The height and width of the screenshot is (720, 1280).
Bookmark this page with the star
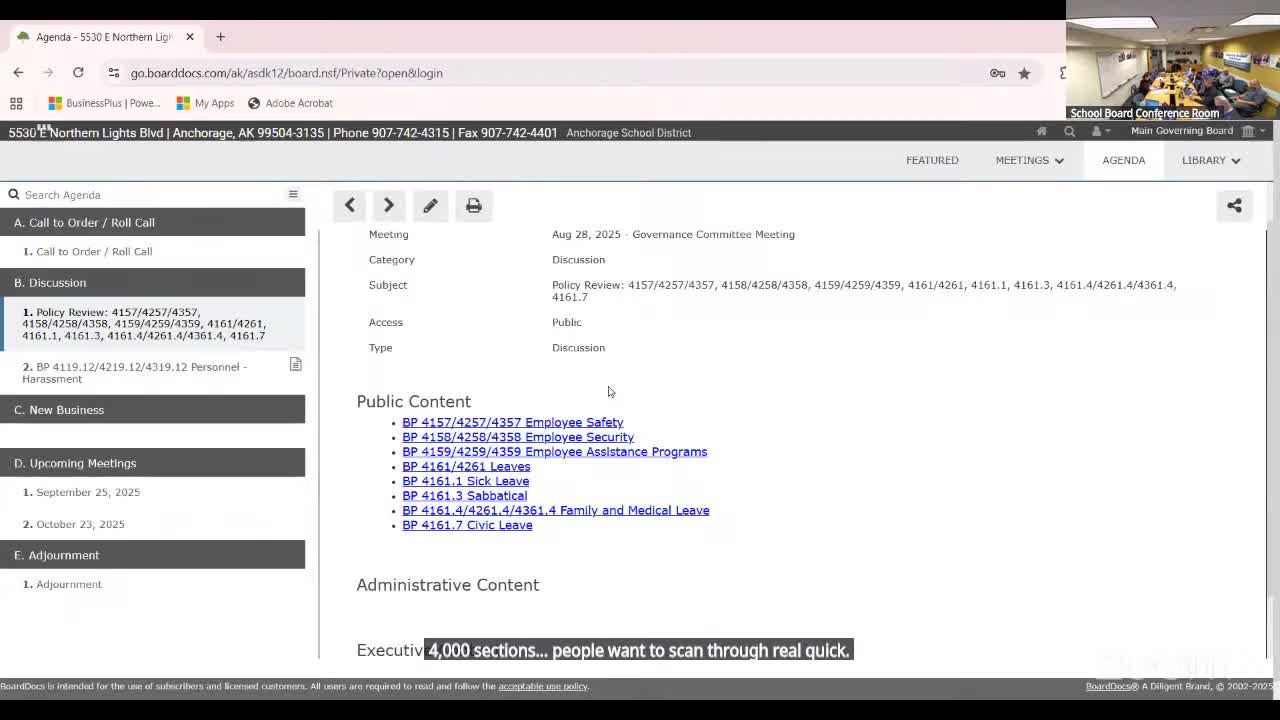[x=1024, y=73]
